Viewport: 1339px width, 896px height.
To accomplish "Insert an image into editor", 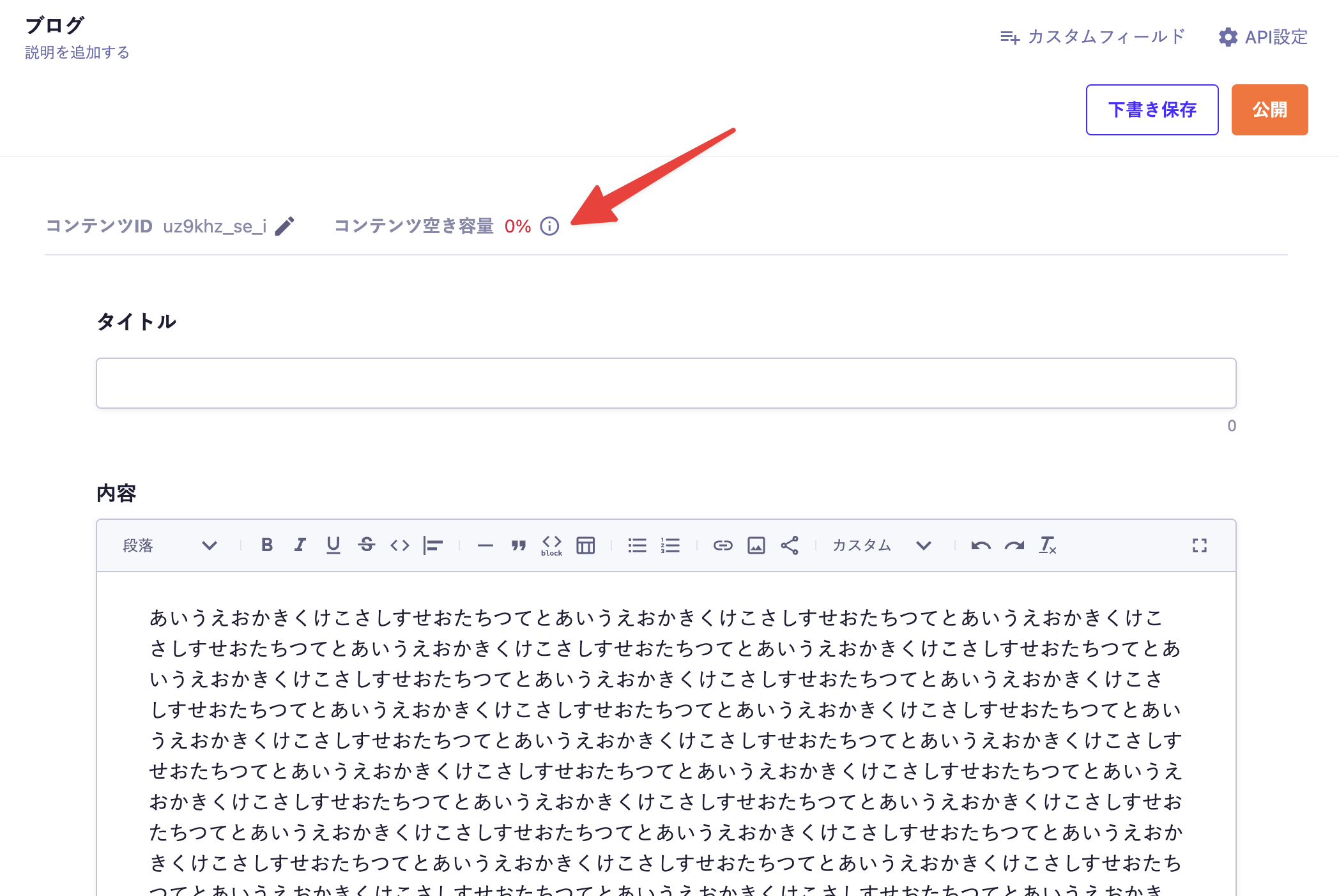I will pos(756,545).
